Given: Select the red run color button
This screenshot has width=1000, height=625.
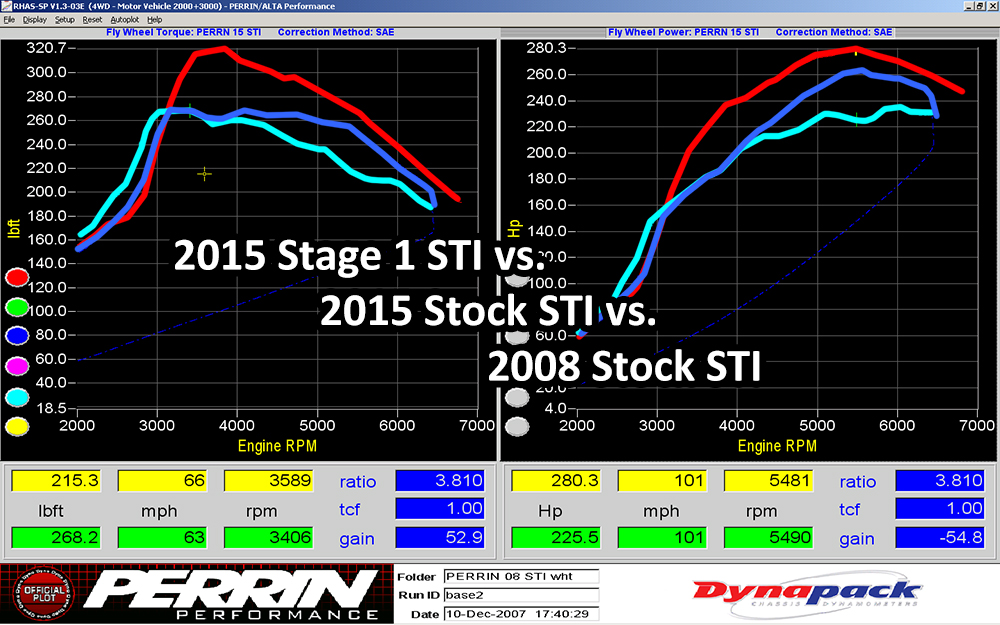Looking at the screenshot, I should tap(17, 277).
